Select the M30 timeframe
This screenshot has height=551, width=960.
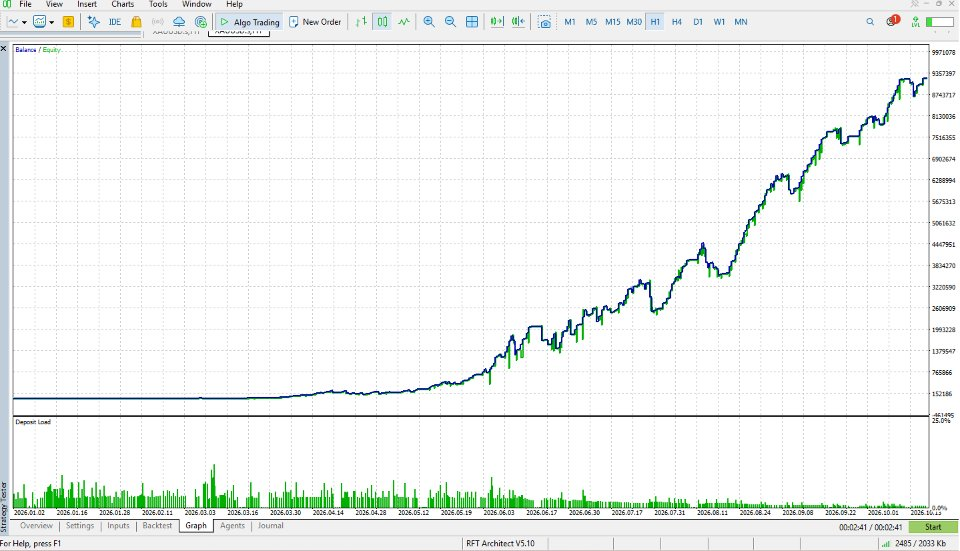(634, 22)
